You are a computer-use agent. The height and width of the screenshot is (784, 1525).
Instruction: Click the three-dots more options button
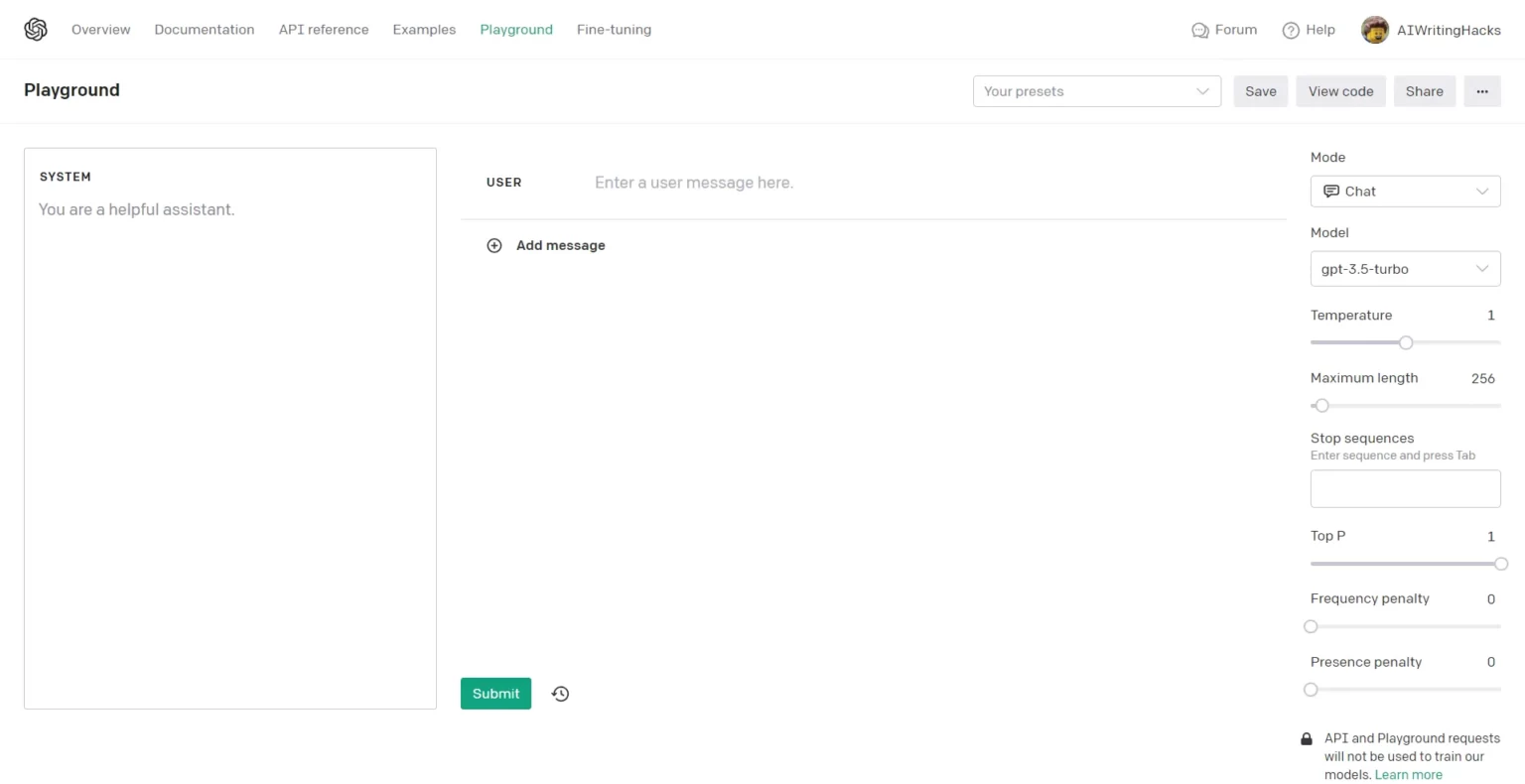click(1482, 91)
